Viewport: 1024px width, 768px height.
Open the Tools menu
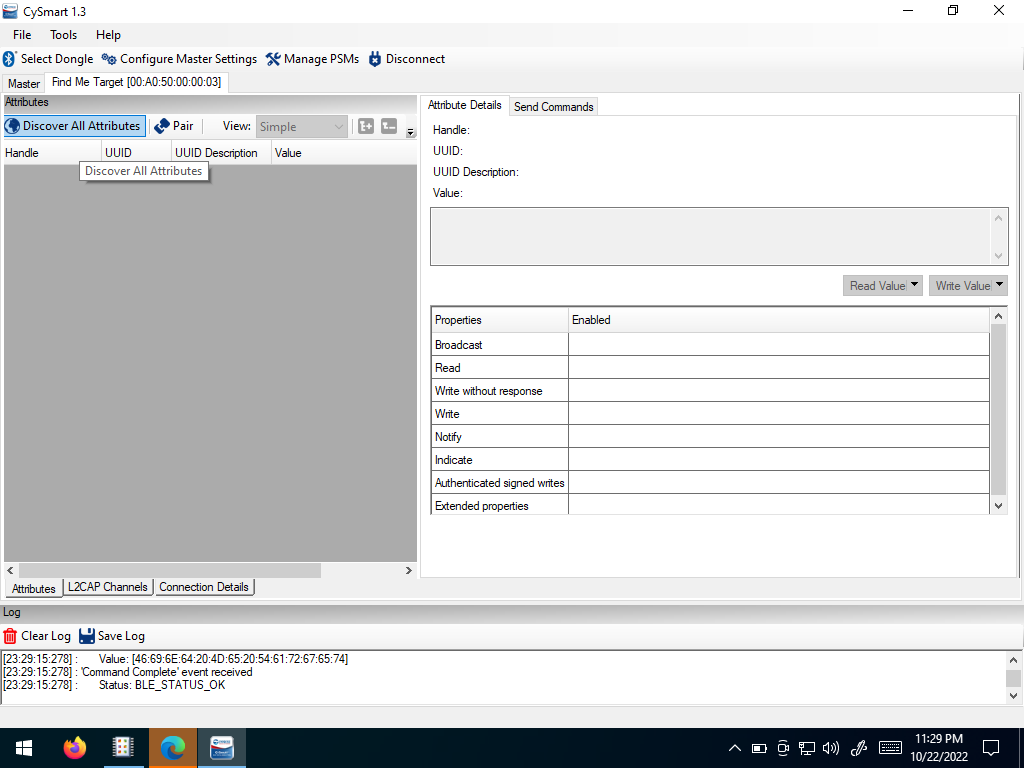63,35
